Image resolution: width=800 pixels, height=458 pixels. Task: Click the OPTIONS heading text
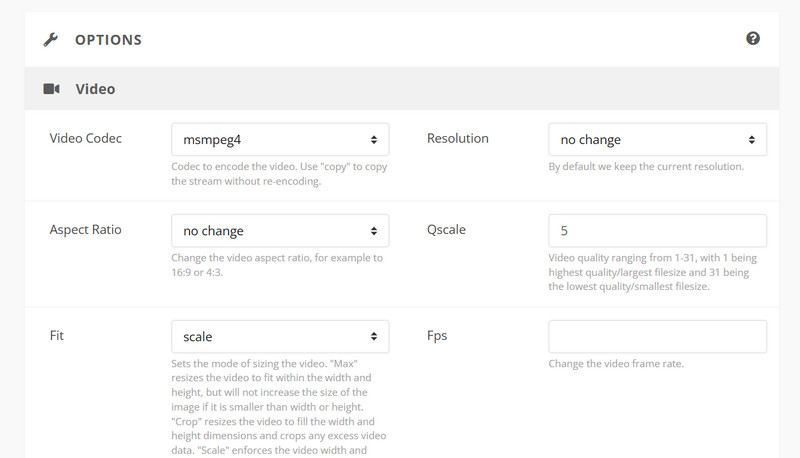pyautogui.click(x=108, y=40)
